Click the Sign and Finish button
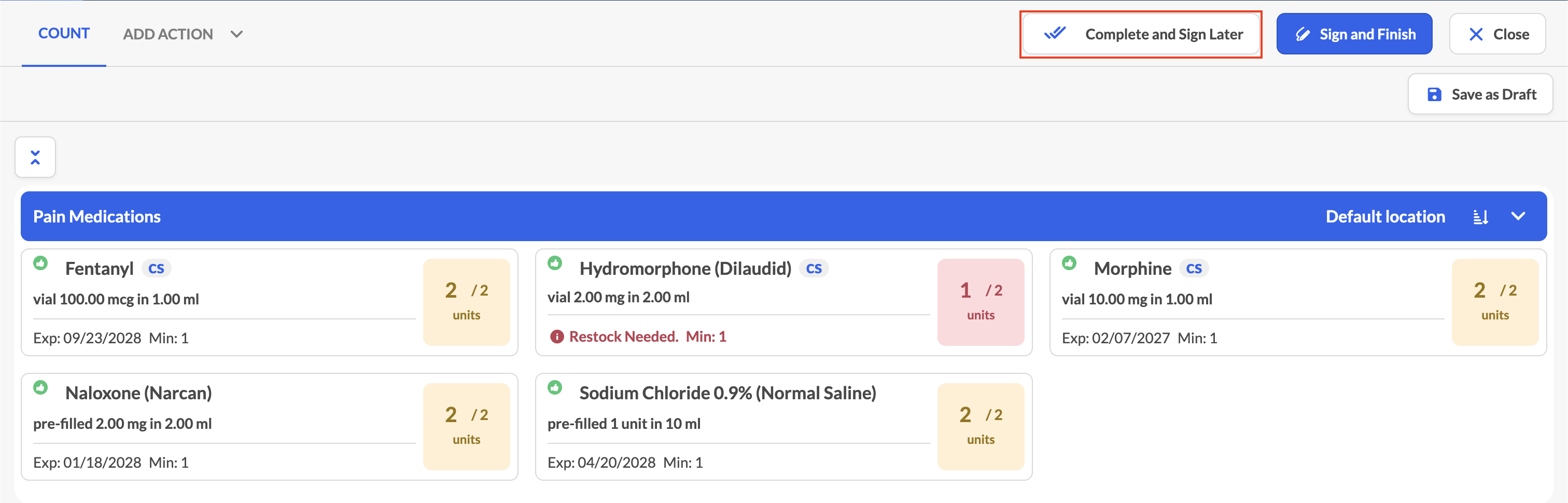The height and width of the screenshot is (503, 1568). (1354, 34)
